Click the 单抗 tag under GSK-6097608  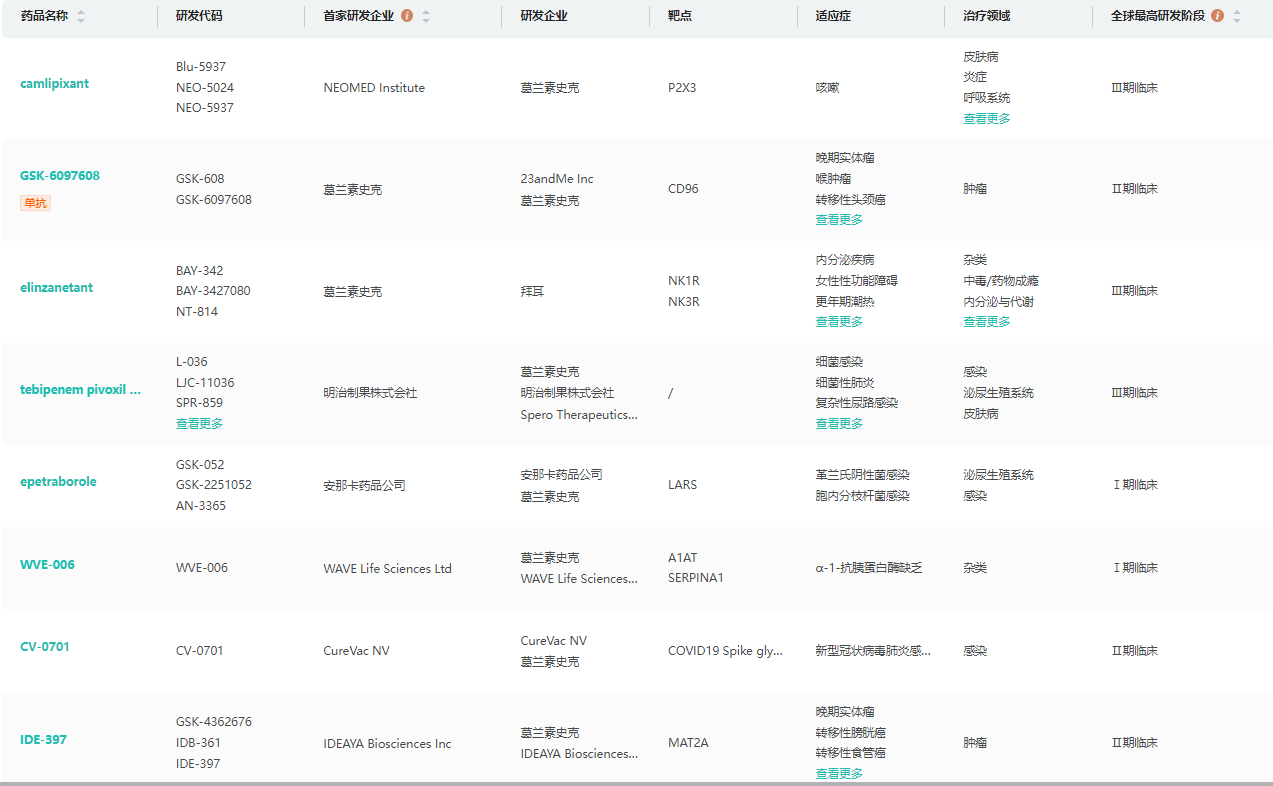pos(35,203)
